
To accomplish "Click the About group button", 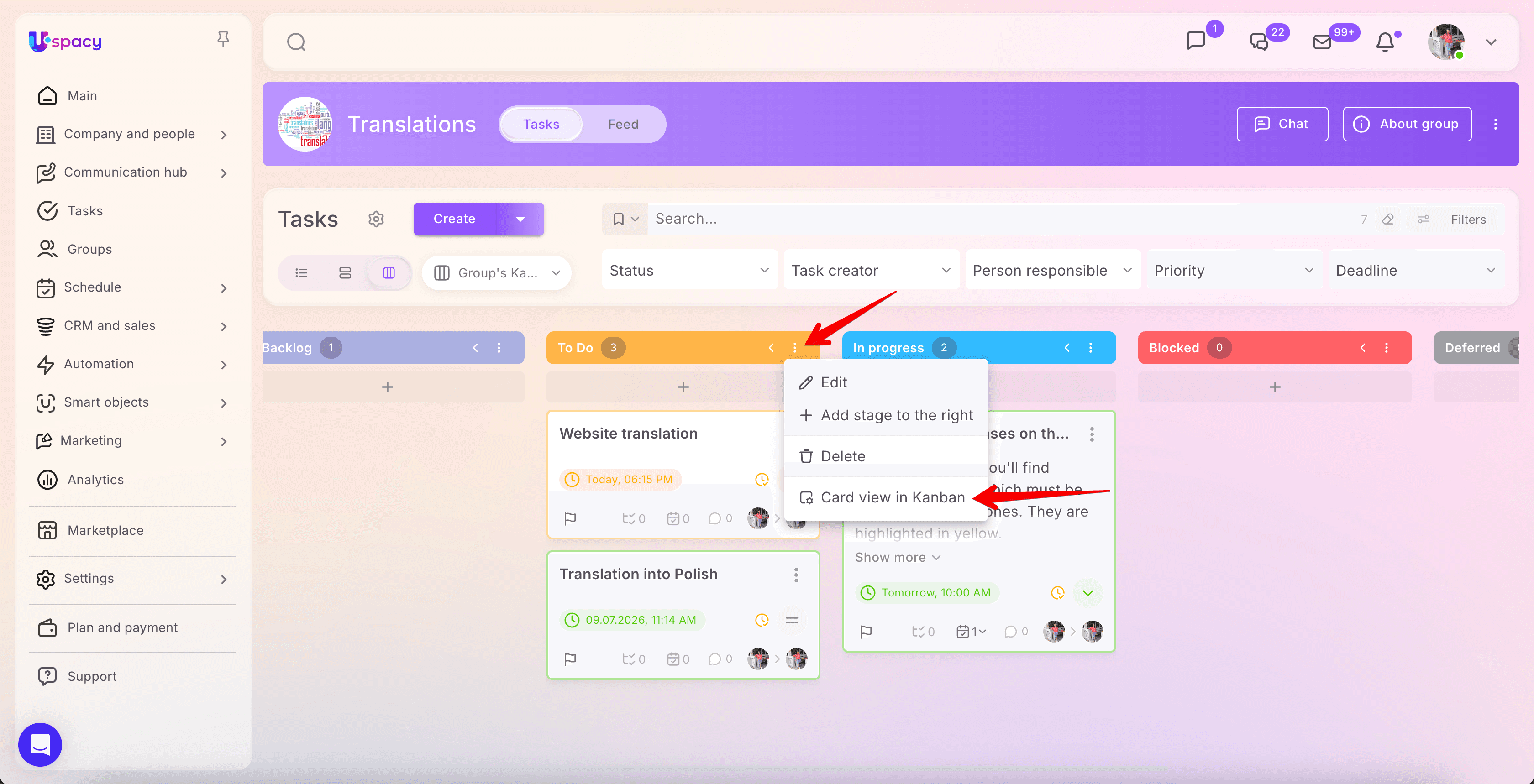I will coord(1407,124).
